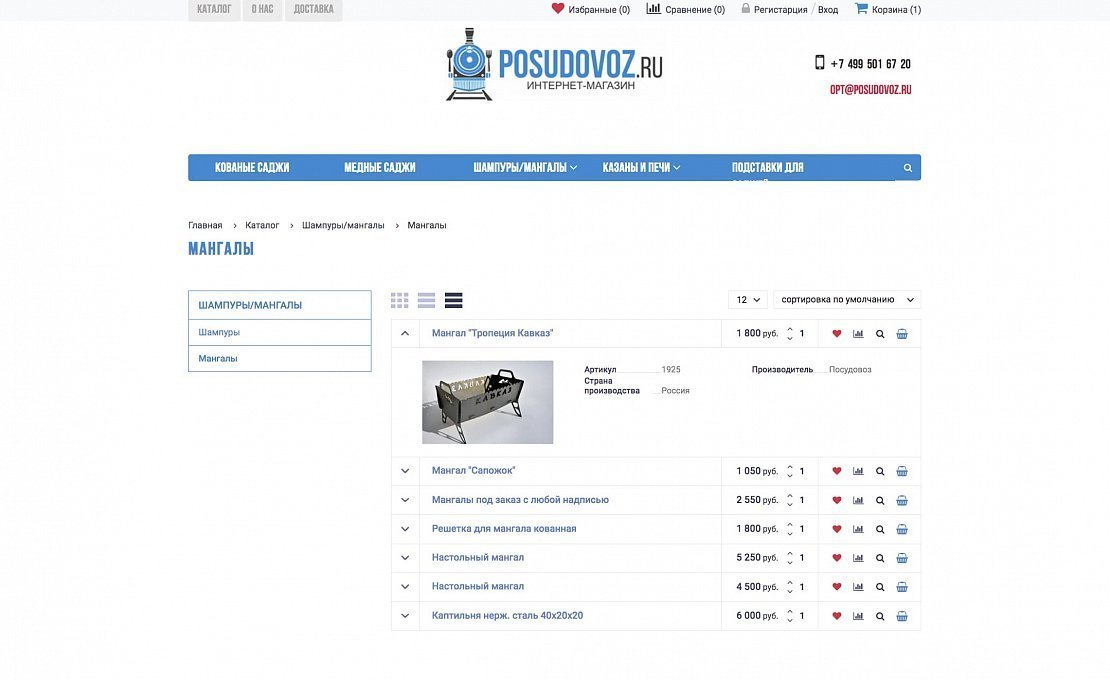Viewport: 1110px width, 680px height.
Task: Open Избранные favorites in header
Action: 591,9
